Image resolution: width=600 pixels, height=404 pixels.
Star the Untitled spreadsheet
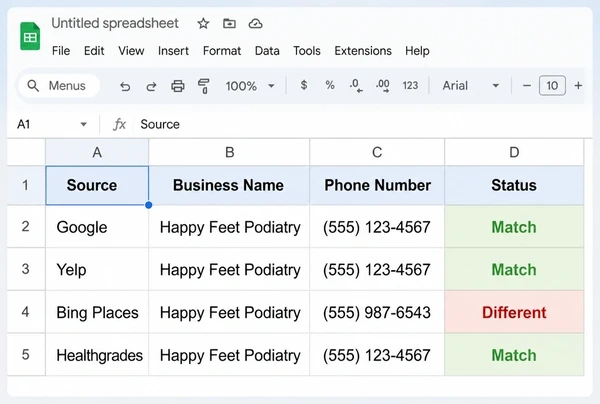coord(203,24)
